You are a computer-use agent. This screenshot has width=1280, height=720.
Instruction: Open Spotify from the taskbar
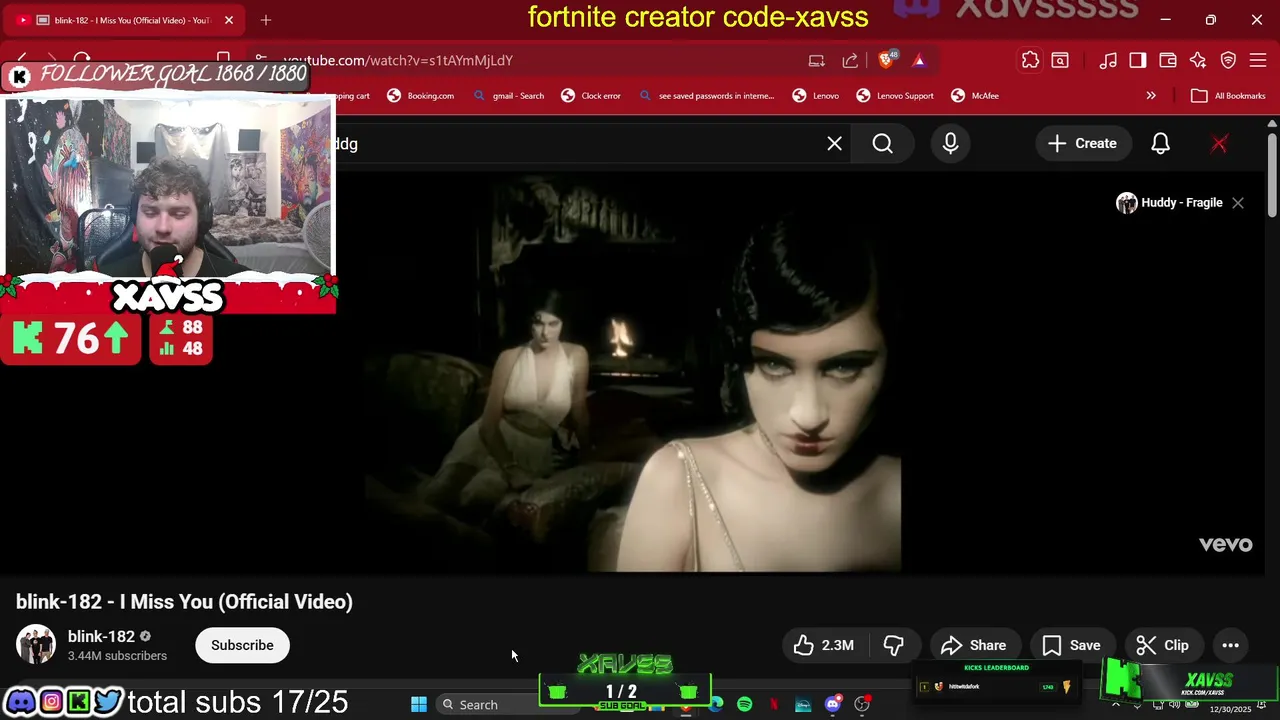[744, 705]
